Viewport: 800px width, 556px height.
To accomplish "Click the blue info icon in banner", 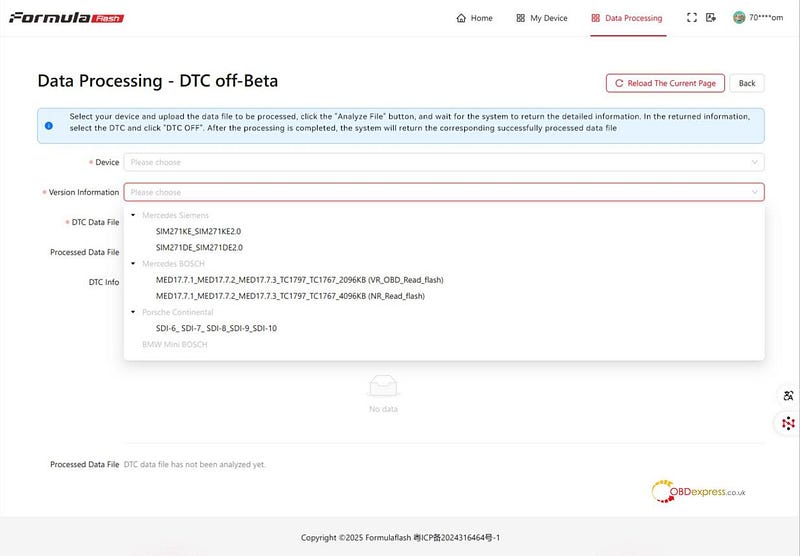I will click(48, 125).
